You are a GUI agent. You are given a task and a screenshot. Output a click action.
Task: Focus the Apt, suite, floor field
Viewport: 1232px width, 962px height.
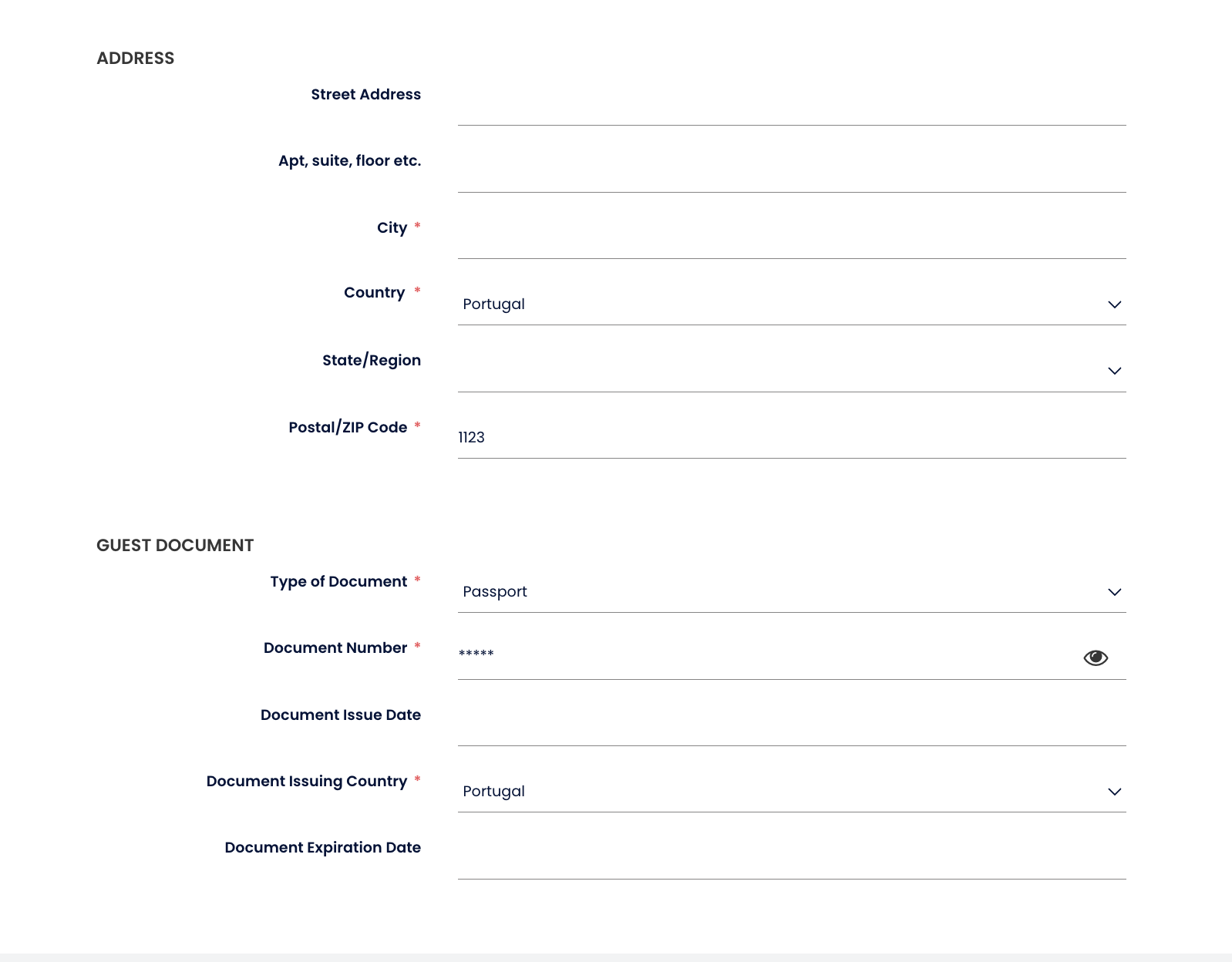point(791,171)
